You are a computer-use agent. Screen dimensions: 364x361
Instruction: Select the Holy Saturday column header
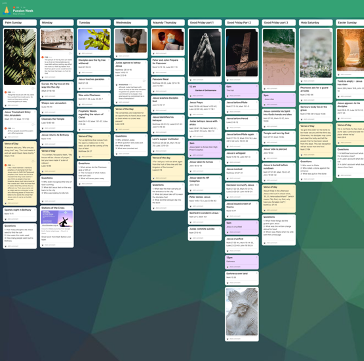pyautogui.click(x=316, y=23)
